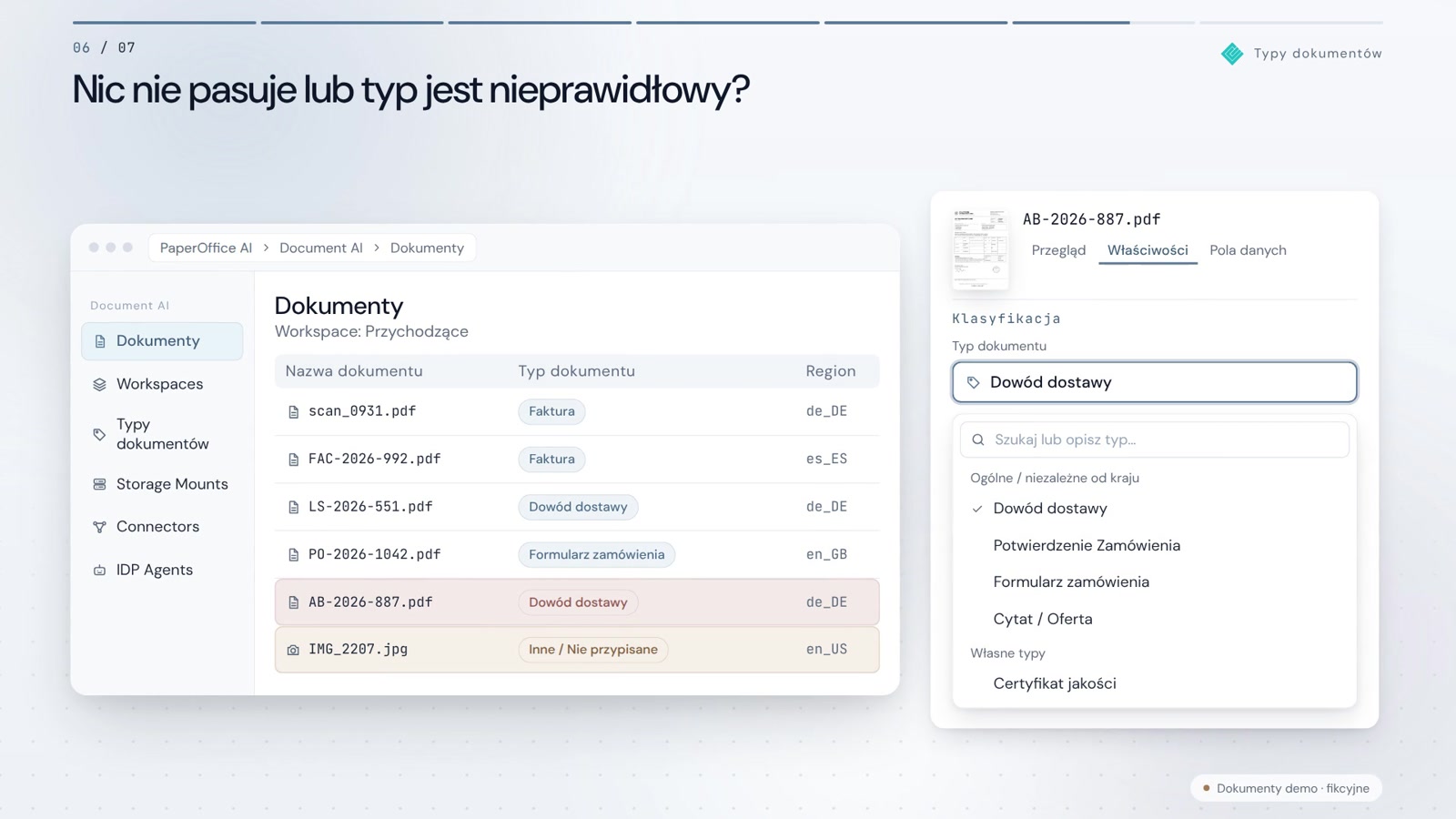The width and height of the screenshot is (1456, 819).
Task: Click Document AI breadcrumb link
Action: click(x=321, y=248)
